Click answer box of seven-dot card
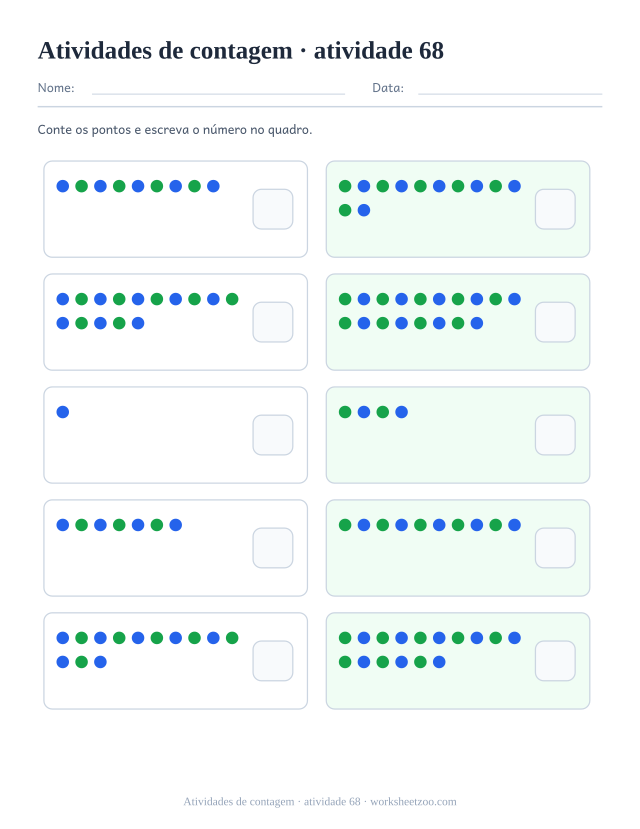This screenshot has height=829, width=640. [x=273, y=548]
